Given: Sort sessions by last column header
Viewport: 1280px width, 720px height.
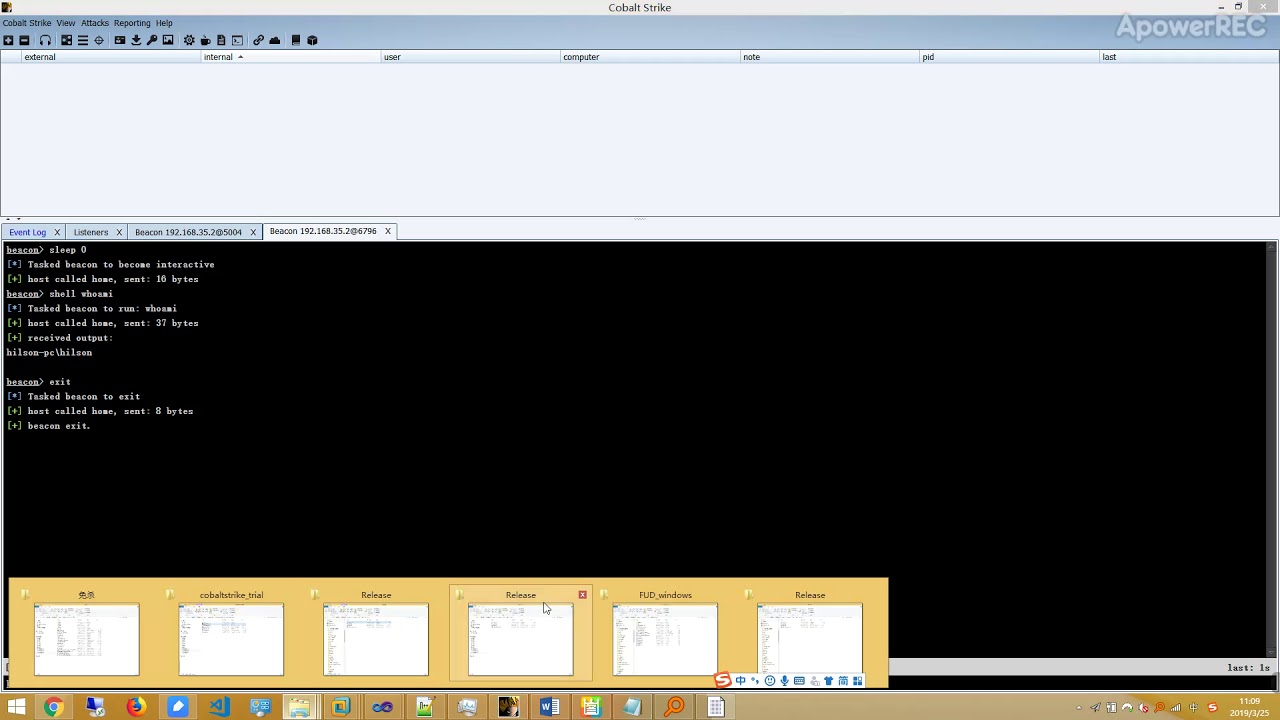Looking at the screenshot, I should 1189,57.
